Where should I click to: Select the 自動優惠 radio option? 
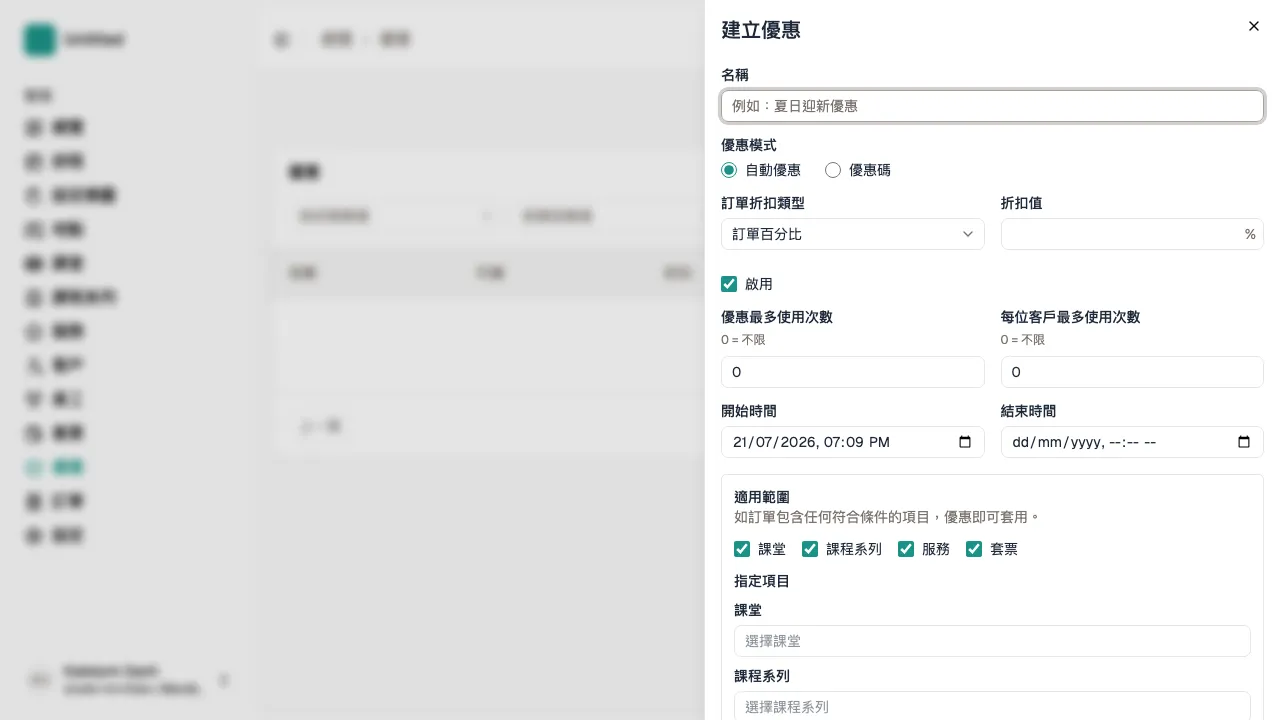click(x=729, y=170)
